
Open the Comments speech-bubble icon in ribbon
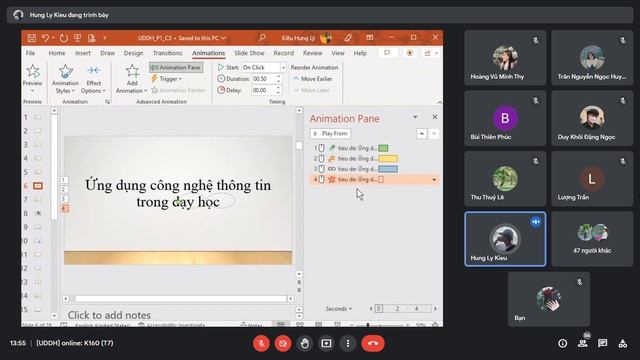(x=387, y=53)
